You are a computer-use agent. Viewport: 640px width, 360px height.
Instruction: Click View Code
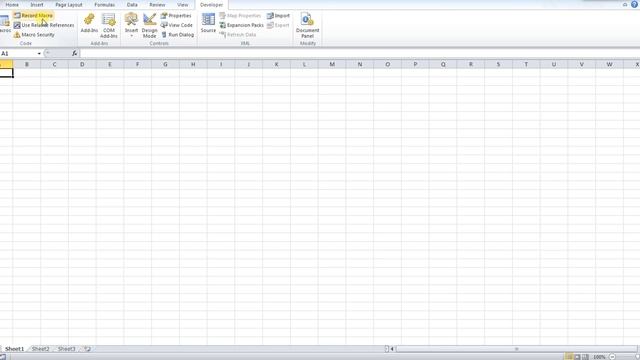pyautogui.click(x=176, y=25)
